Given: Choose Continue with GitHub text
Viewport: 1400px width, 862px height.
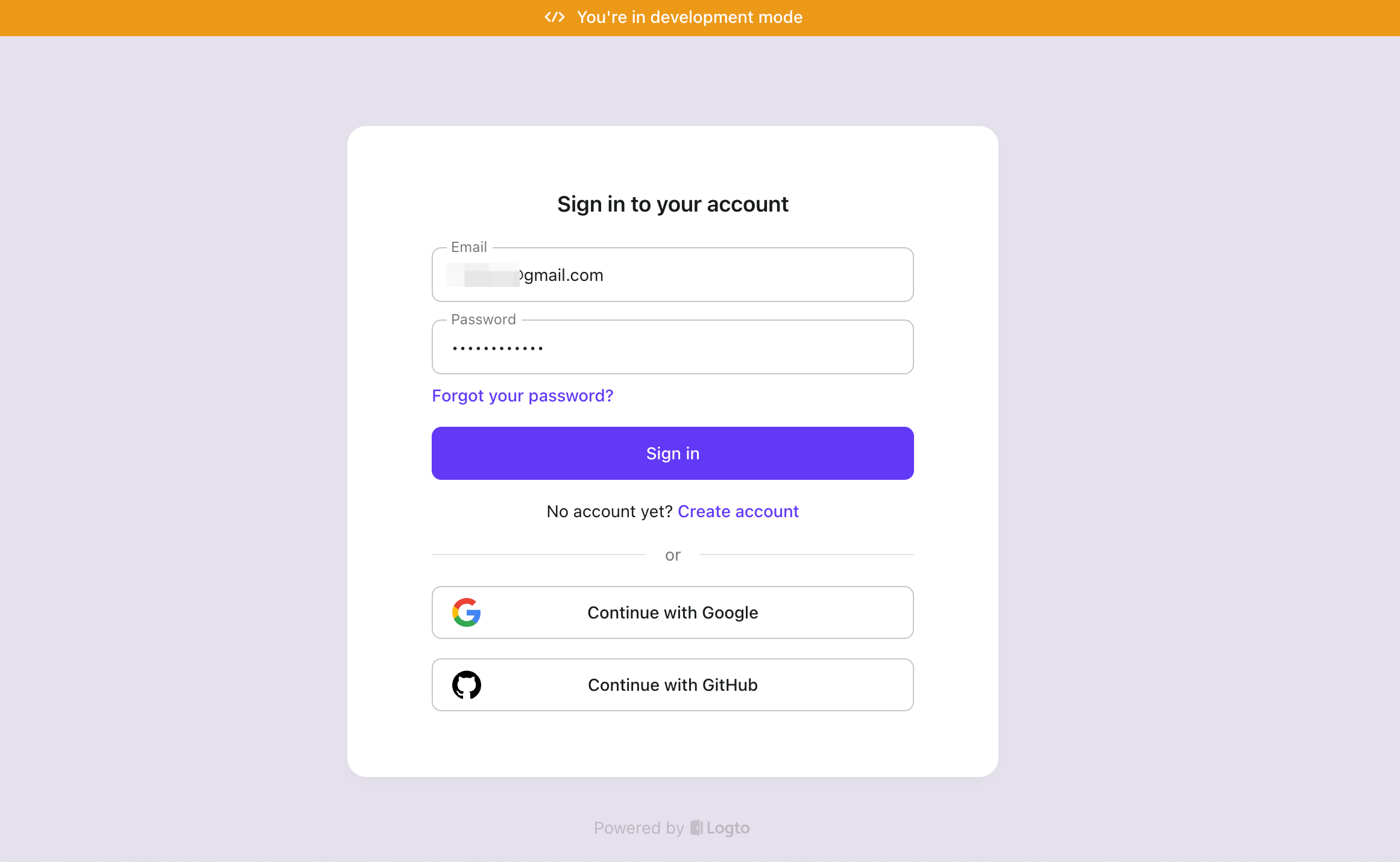Looking at the screenshot, I should click(x=673, y=685).
